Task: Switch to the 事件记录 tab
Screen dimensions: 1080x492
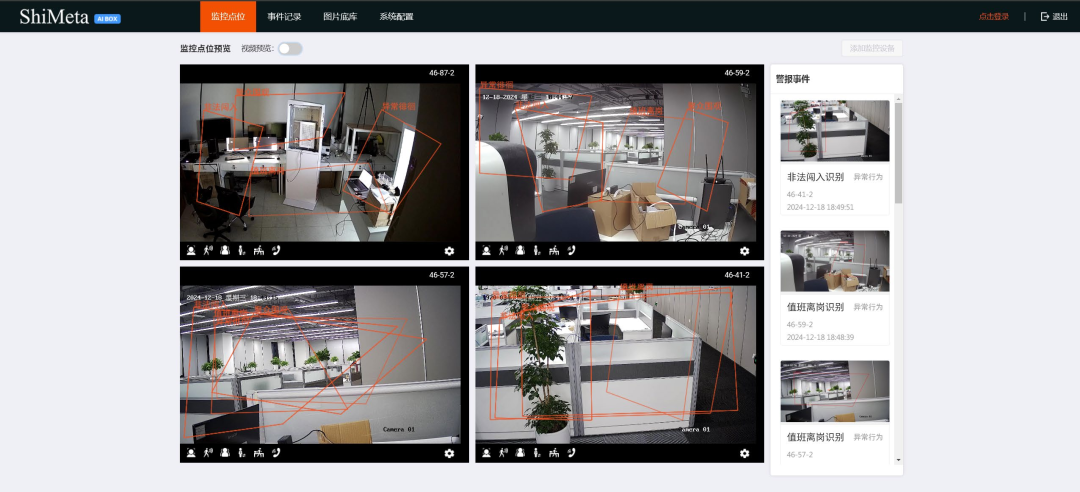Action: pos(284,17)
